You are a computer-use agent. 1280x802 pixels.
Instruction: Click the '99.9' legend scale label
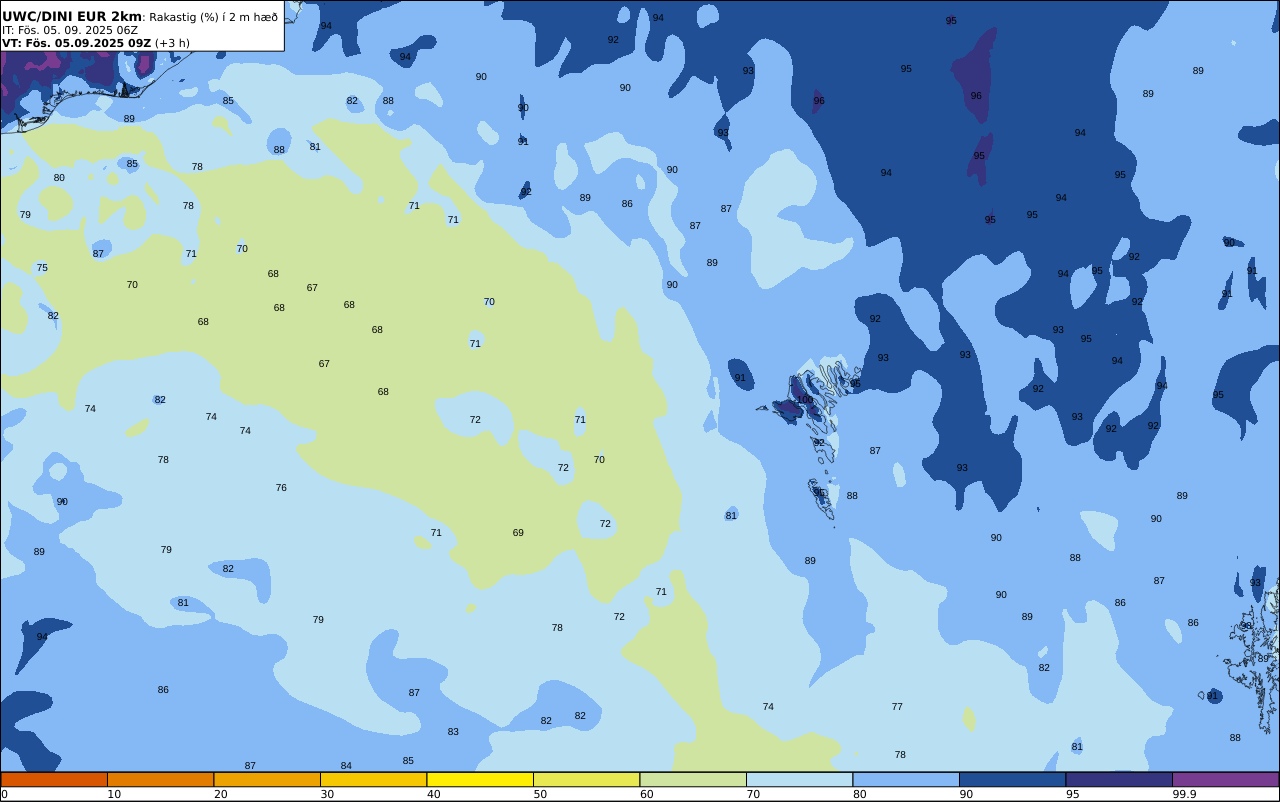tap(1185, 794)
